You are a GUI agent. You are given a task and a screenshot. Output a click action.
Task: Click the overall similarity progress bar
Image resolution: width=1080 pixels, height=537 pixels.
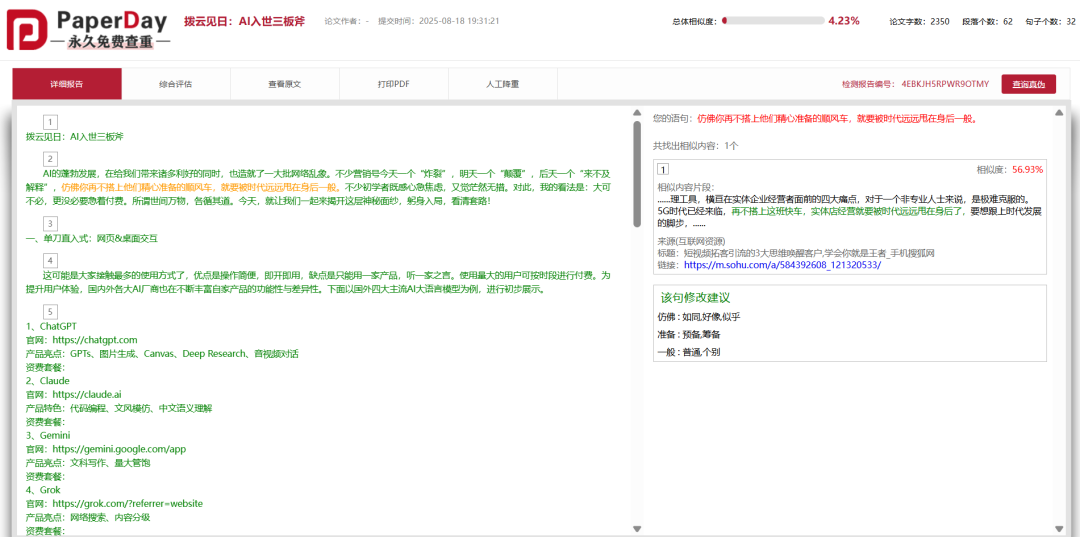coord(772,20)
